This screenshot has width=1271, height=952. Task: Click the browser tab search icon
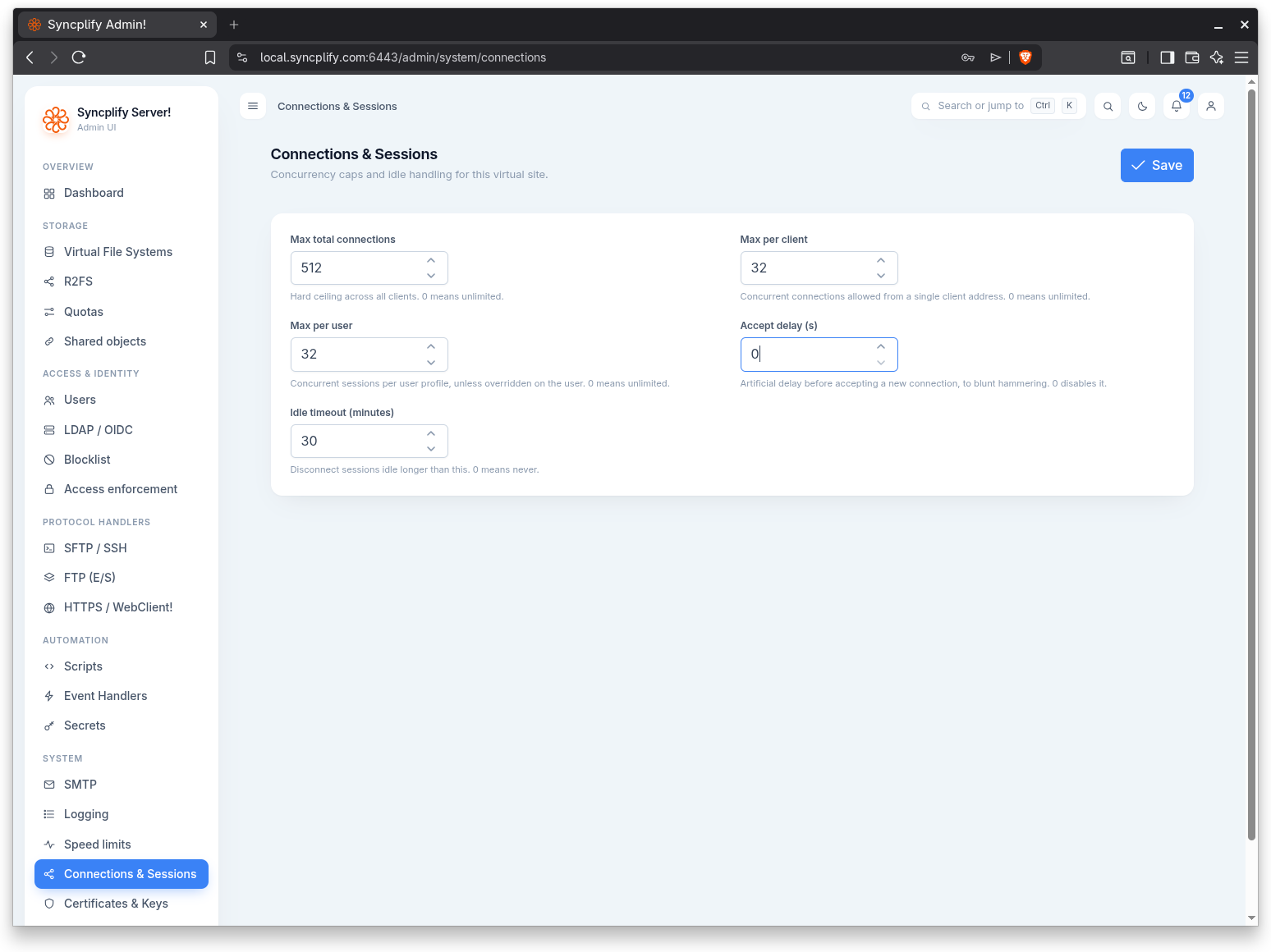click(1128, 57)
